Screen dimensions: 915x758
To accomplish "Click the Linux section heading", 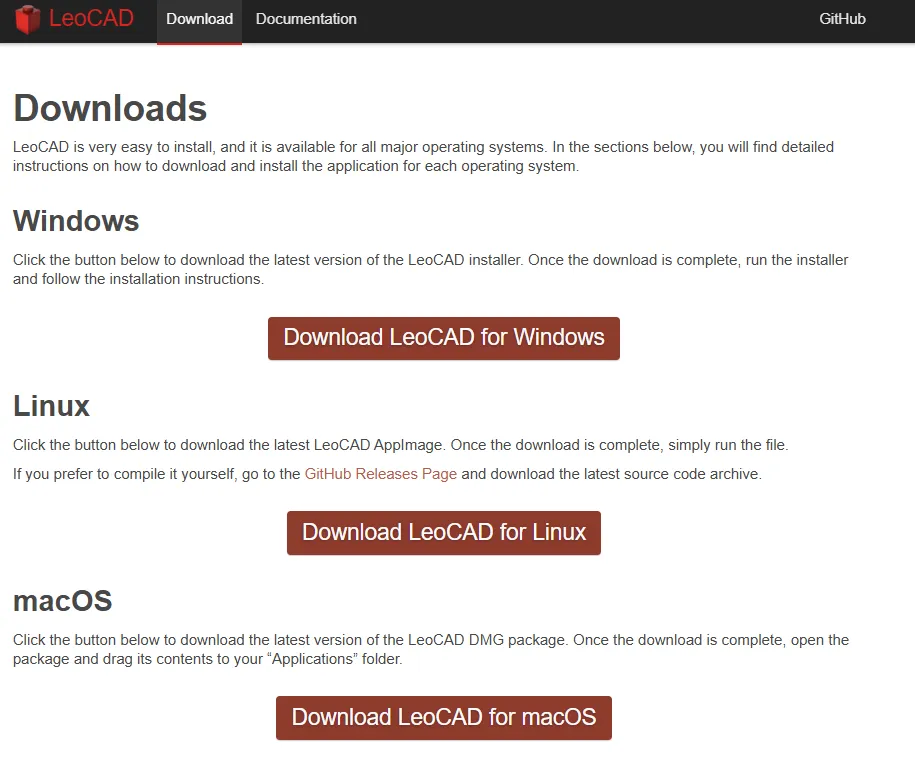I will [x=52, y=406].
